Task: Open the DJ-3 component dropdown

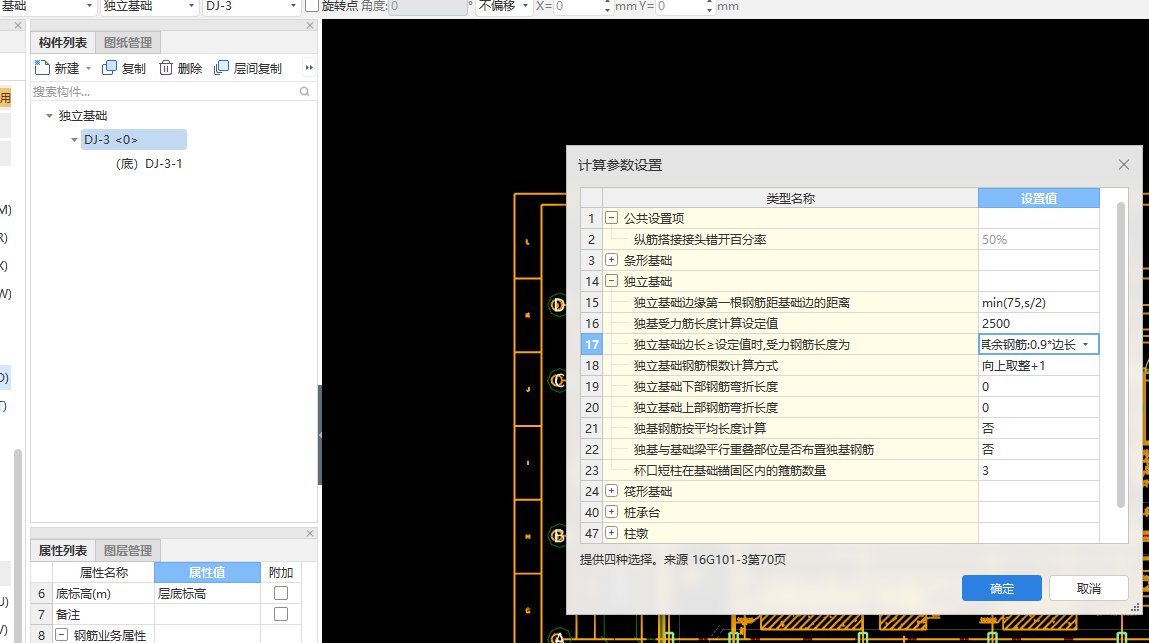Action: (x=294, y=6)
